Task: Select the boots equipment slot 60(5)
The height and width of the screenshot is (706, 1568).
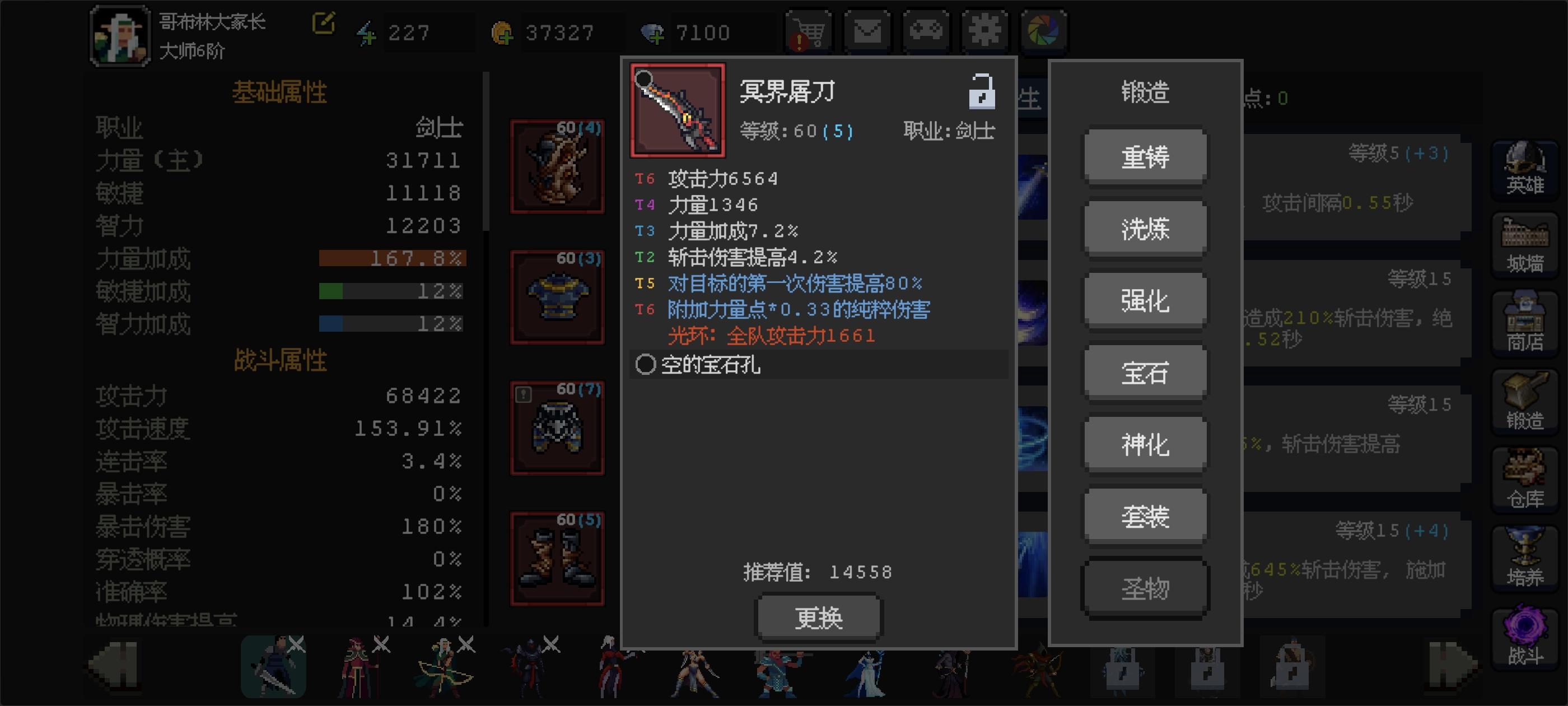Action: (558, 559)
